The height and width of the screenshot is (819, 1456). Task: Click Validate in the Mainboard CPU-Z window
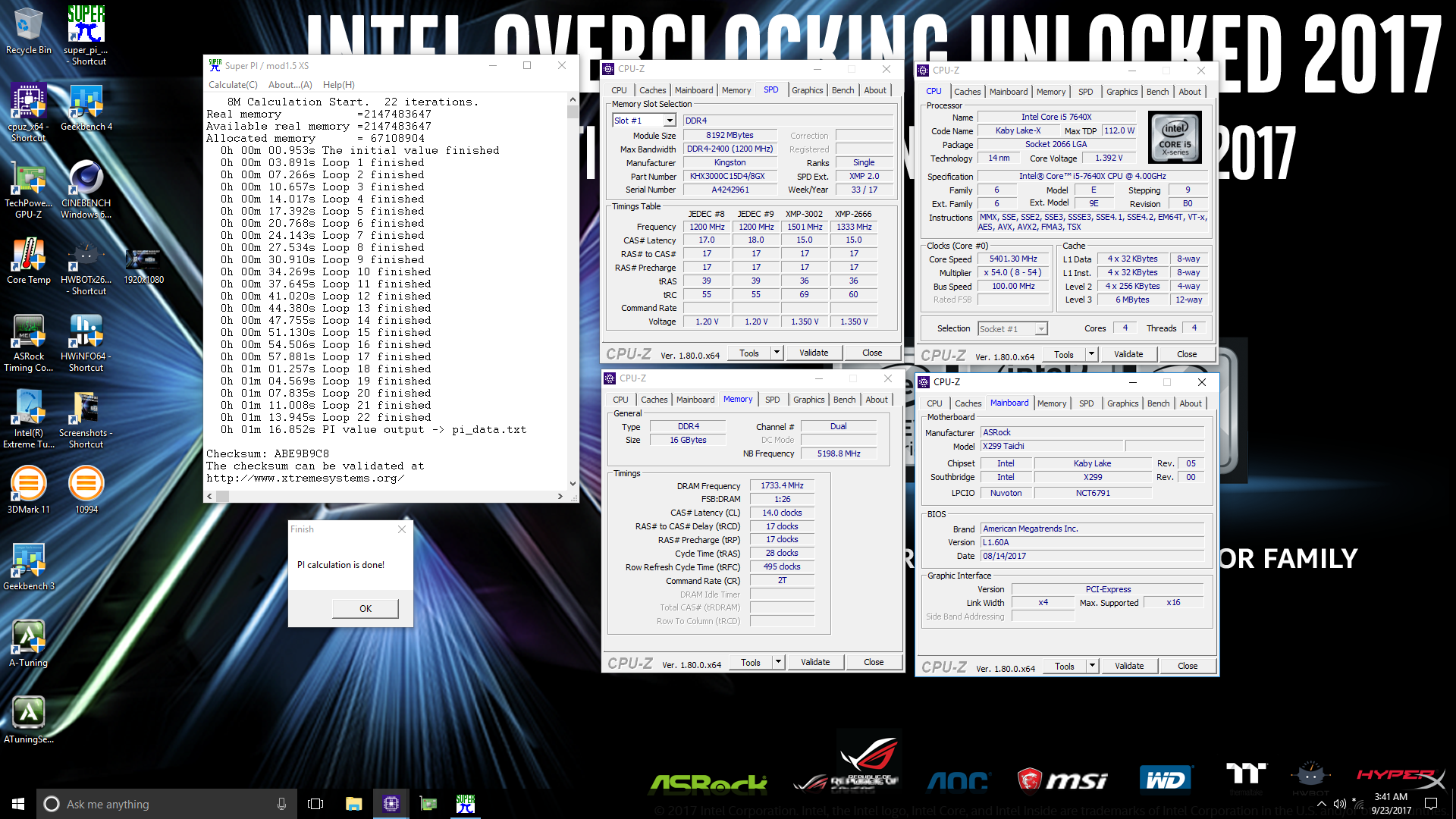(1128, 666)
